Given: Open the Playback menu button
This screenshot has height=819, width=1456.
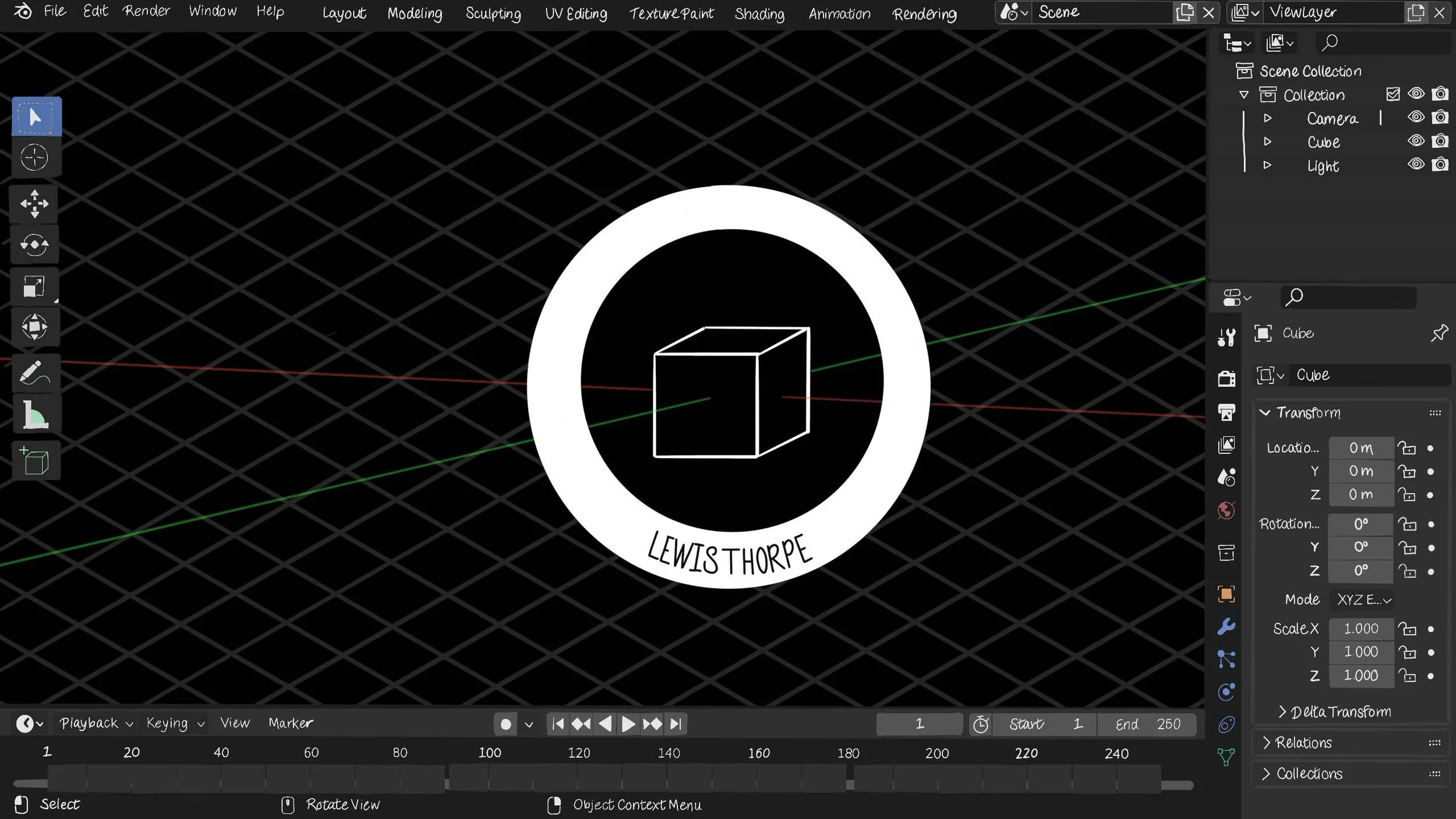Looking at the screenshot, I should click(x=96, y=723).
